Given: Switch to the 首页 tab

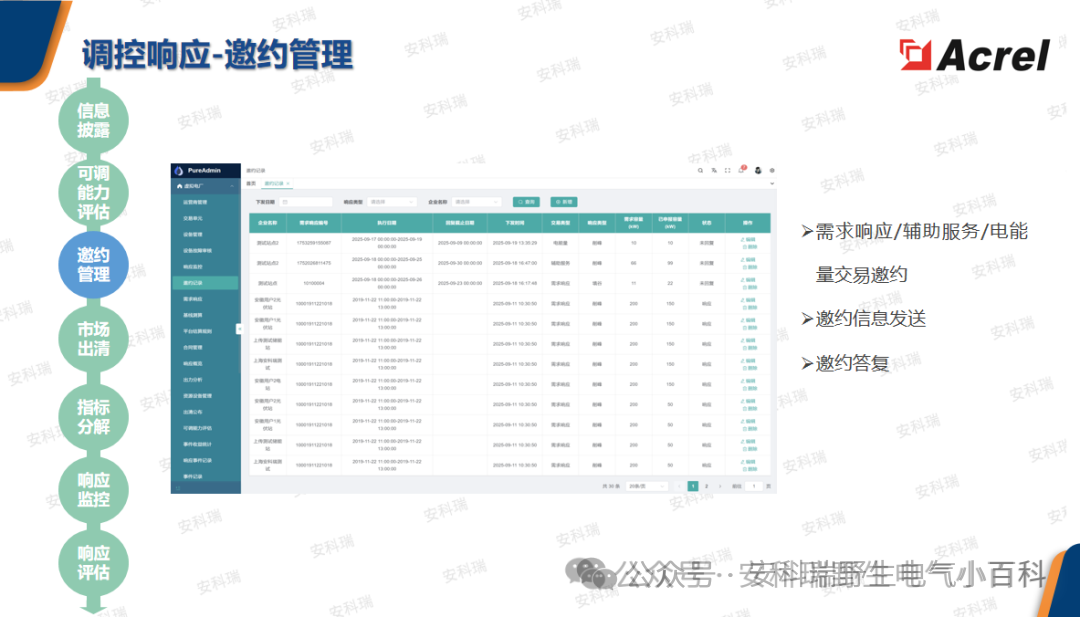Looking at the screenshot, I should pyautogui.click(x=251, y=184).
